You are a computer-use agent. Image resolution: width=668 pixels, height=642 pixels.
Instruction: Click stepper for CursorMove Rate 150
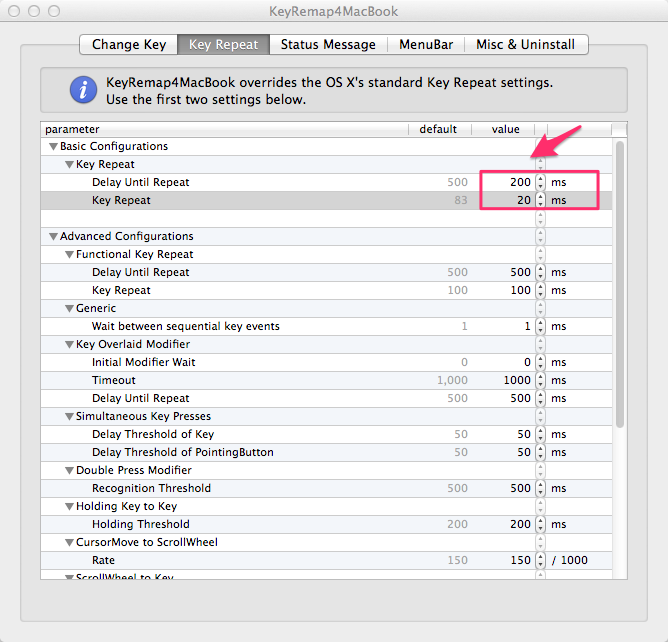[540, 560]
